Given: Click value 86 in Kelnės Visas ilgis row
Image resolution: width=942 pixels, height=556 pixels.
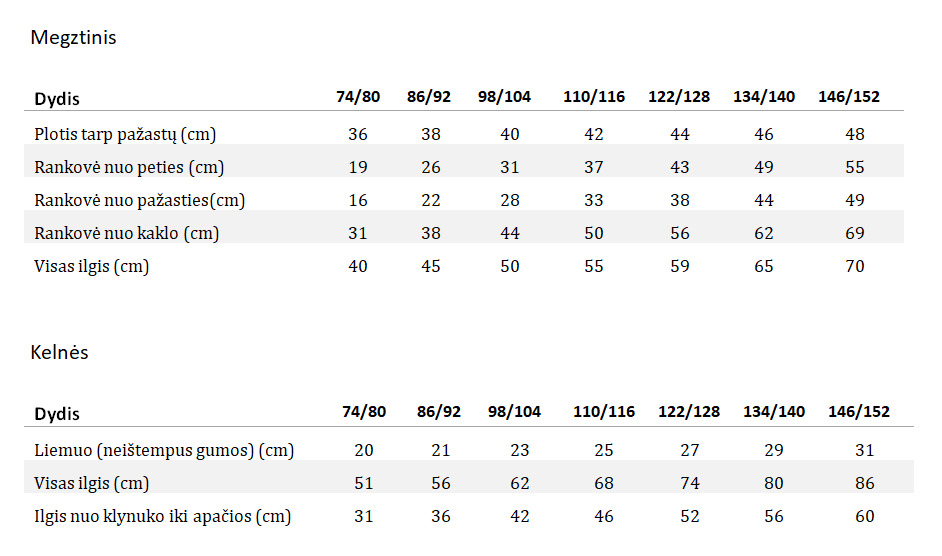Looking at the screenshot, I should pos(865,483).
